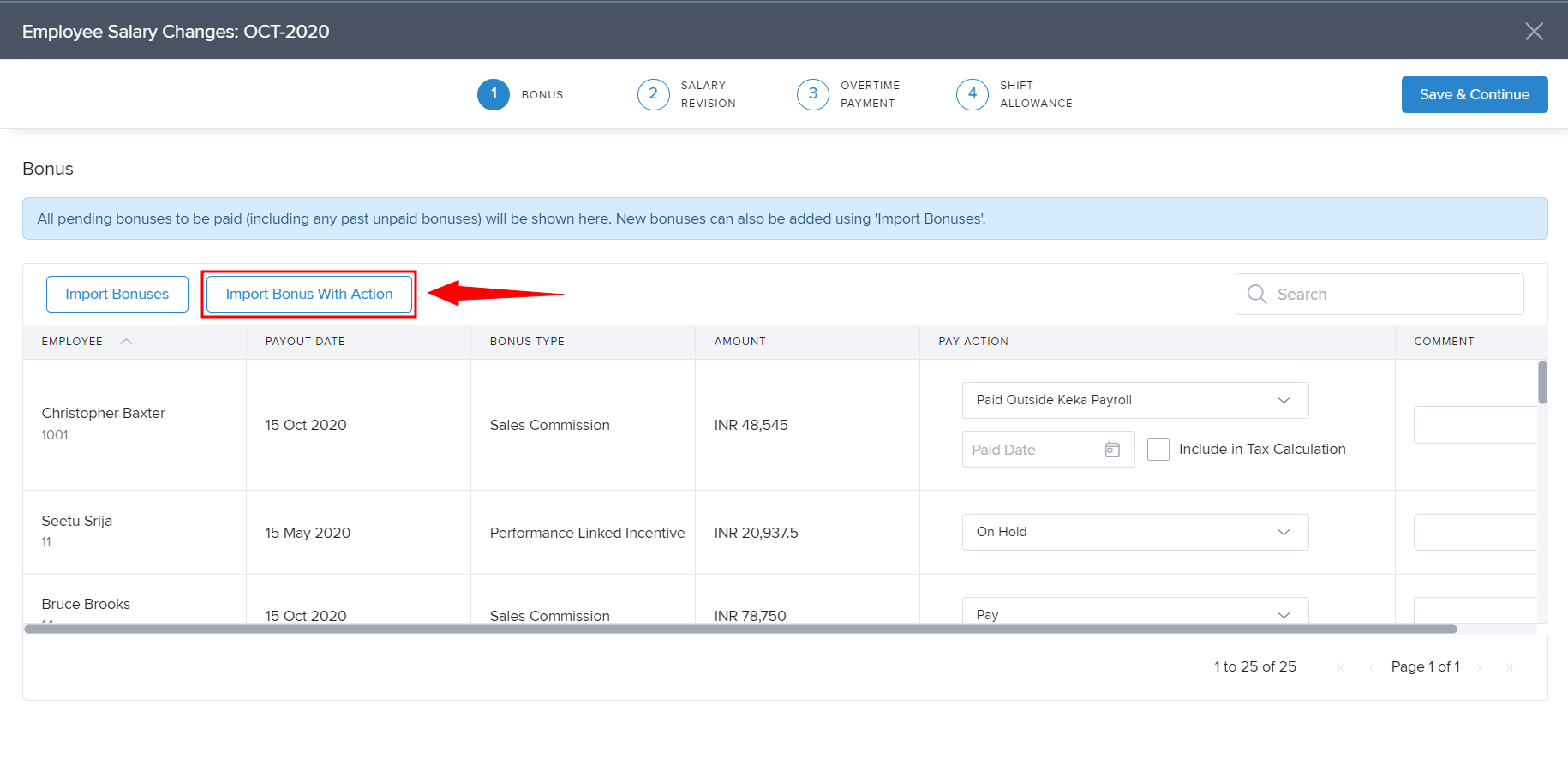
Task: Click the Import Bonuses button
Action: point(117,295)
